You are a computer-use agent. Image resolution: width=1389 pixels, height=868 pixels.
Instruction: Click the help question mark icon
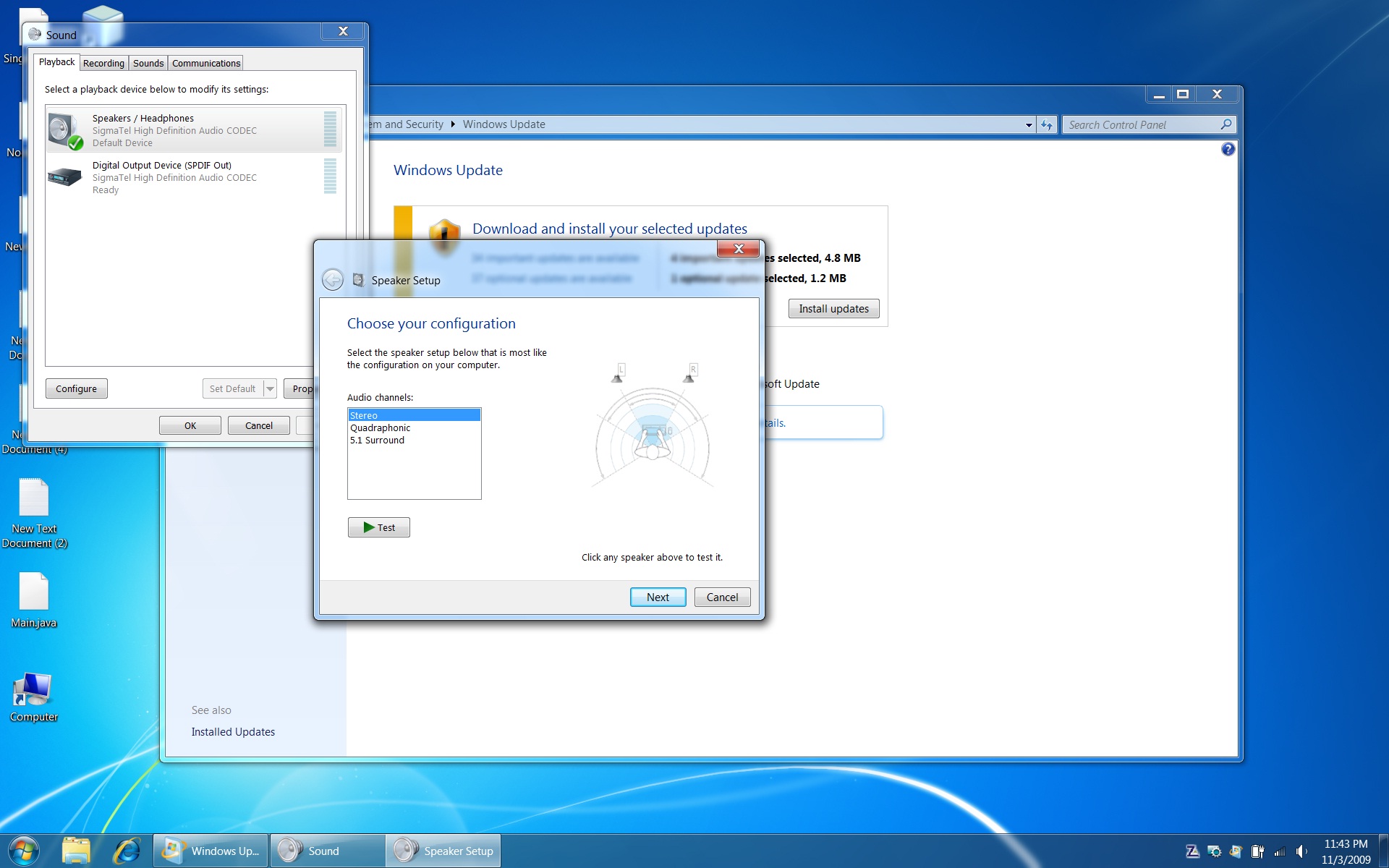1228,150
